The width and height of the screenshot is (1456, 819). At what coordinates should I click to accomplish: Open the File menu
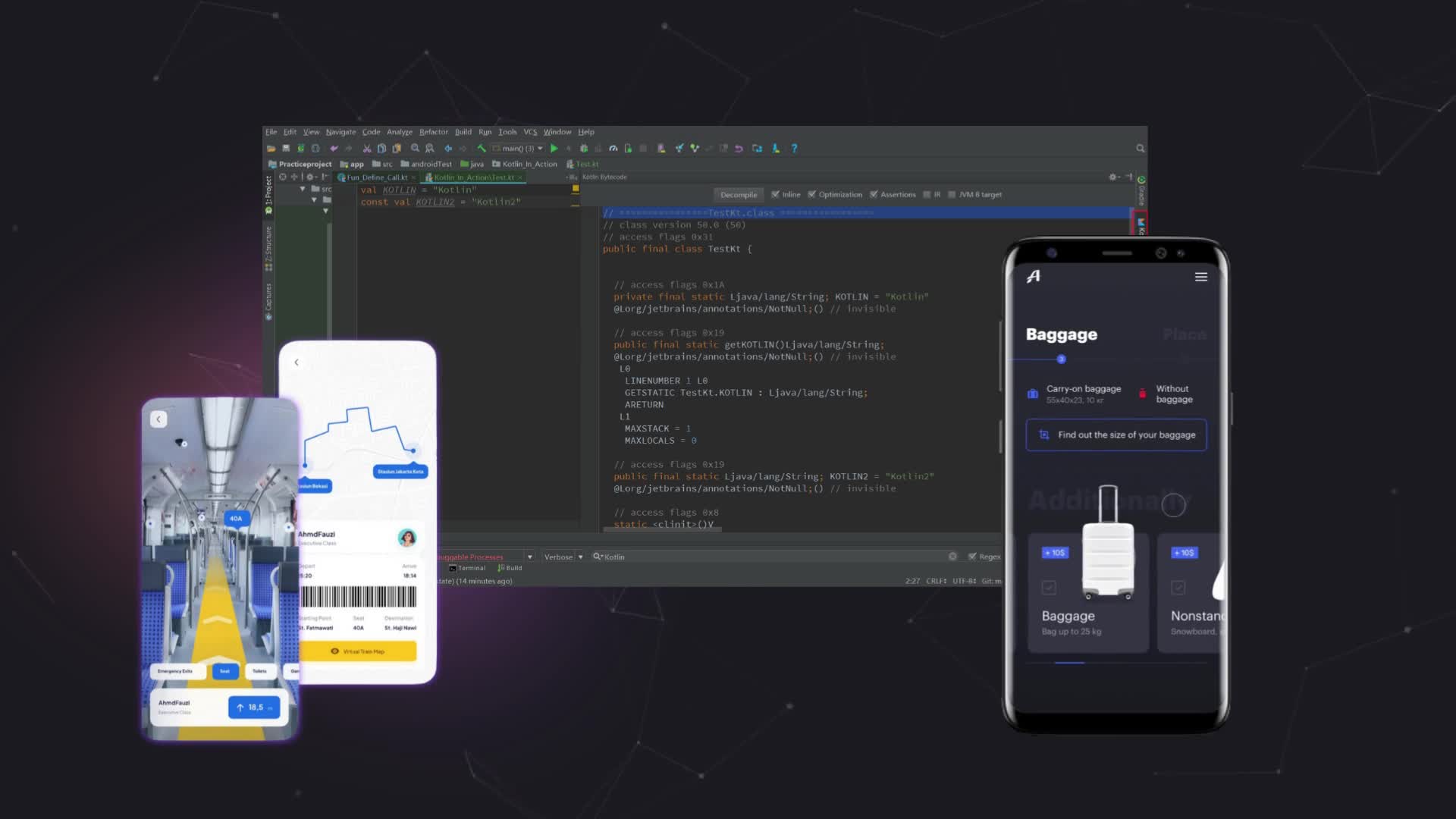(271, 132)
